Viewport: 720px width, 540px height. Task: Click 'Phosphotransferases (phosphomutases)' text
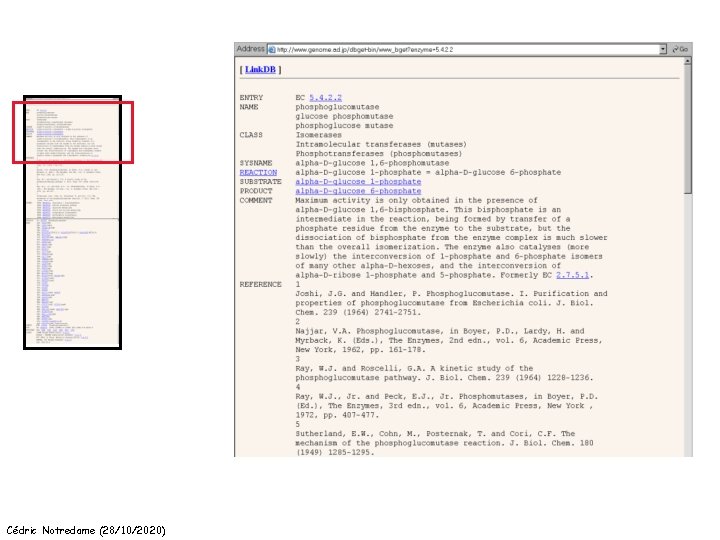[379, 153]
